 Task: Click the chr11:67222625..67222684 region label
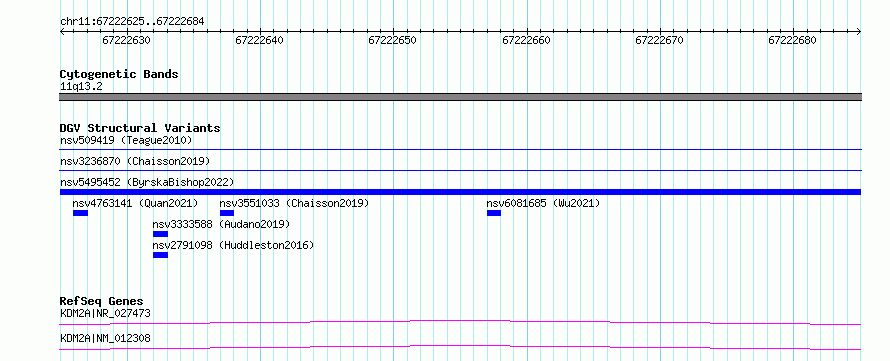point(132,22)
